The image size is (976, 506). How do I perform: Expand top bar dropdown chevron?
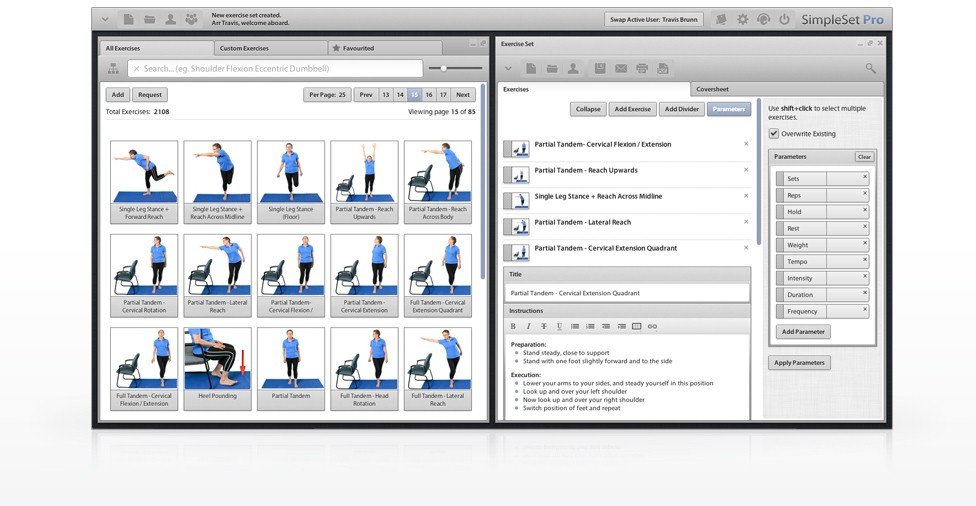pos(105,19)
